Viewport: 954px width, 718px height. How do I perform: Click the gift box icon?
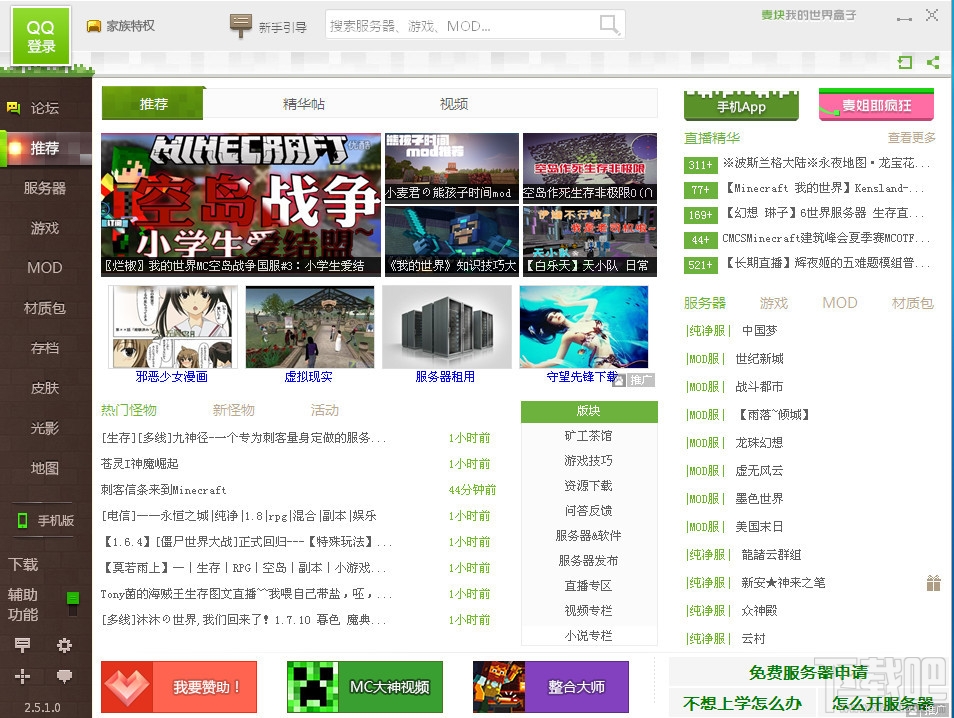934,583
